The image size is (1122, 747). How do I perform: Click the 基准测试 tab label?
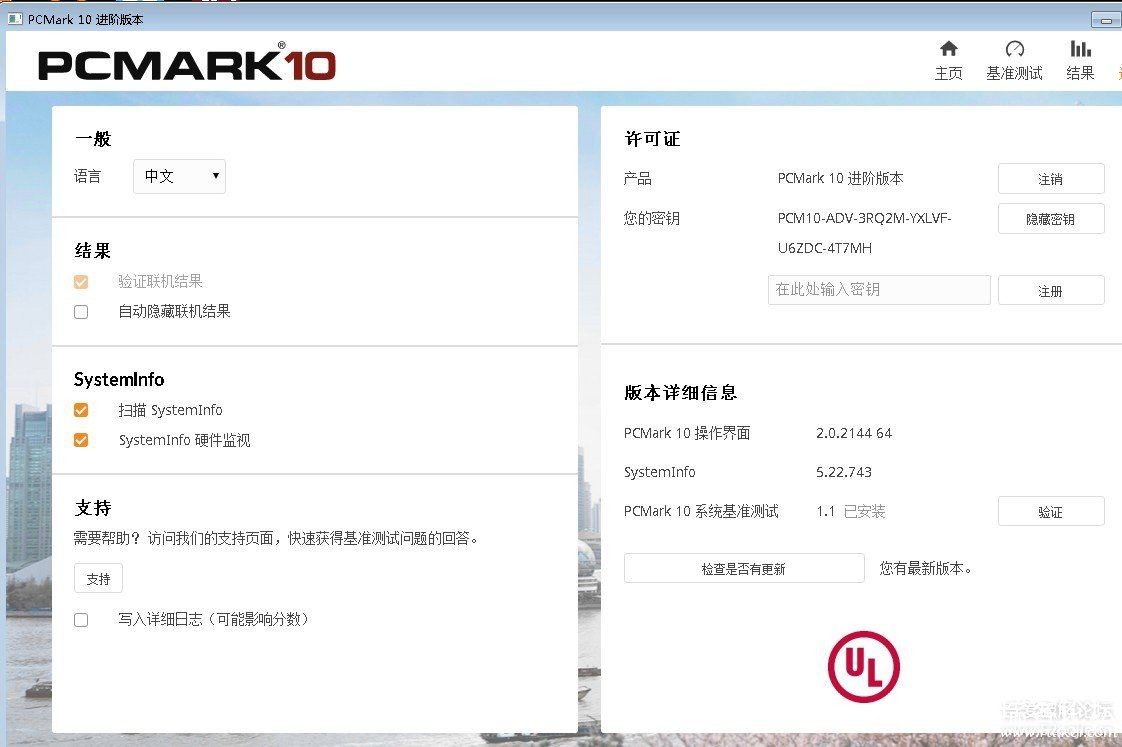1014,73
